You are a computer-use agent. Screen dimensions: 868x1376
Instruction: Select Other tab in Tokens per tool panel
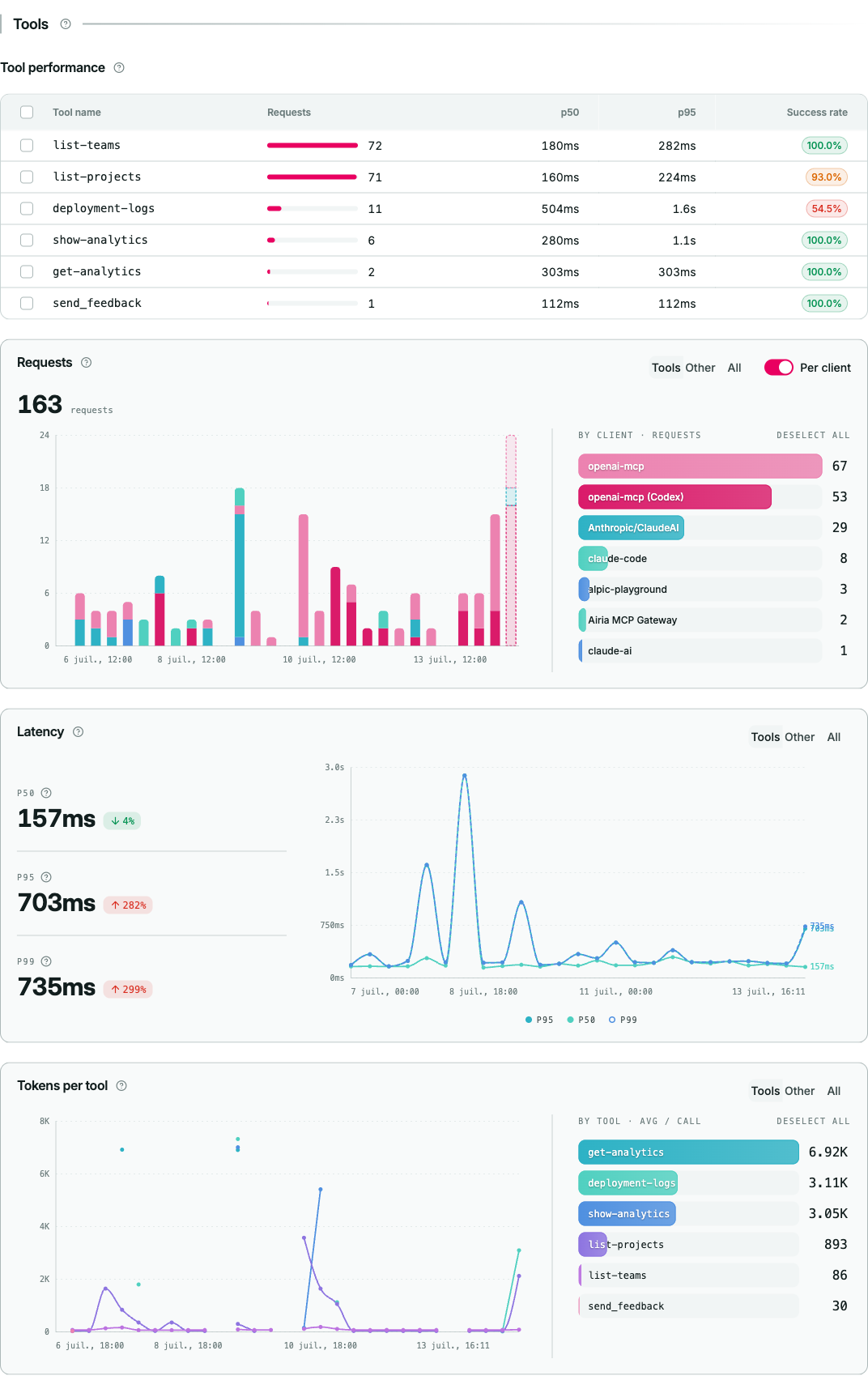[800, 1091]
